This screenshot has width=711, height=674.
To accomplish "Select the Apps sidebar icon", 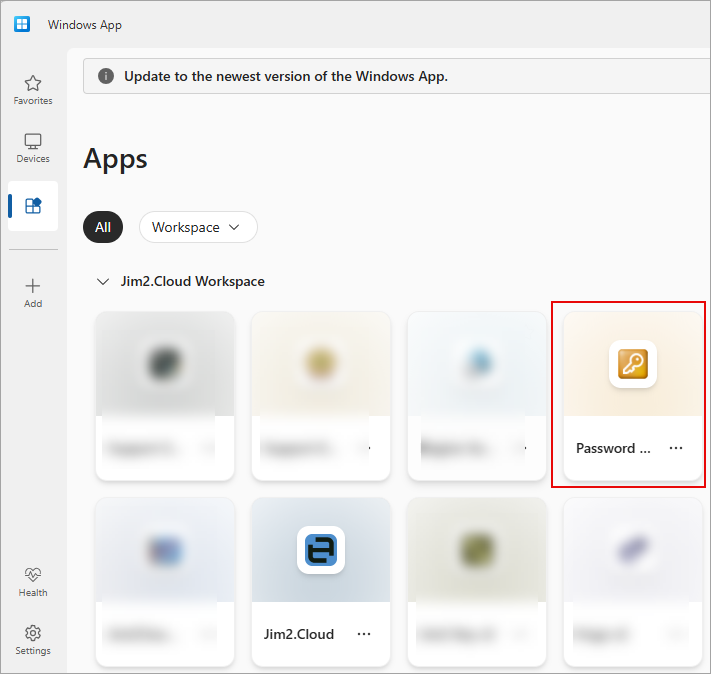I will 33,206.
